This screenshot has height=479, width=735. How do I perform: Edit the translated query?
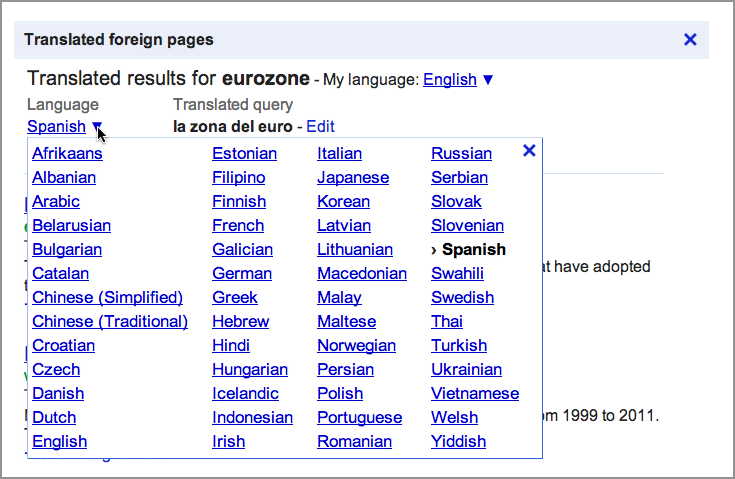[x=320, y=127]
